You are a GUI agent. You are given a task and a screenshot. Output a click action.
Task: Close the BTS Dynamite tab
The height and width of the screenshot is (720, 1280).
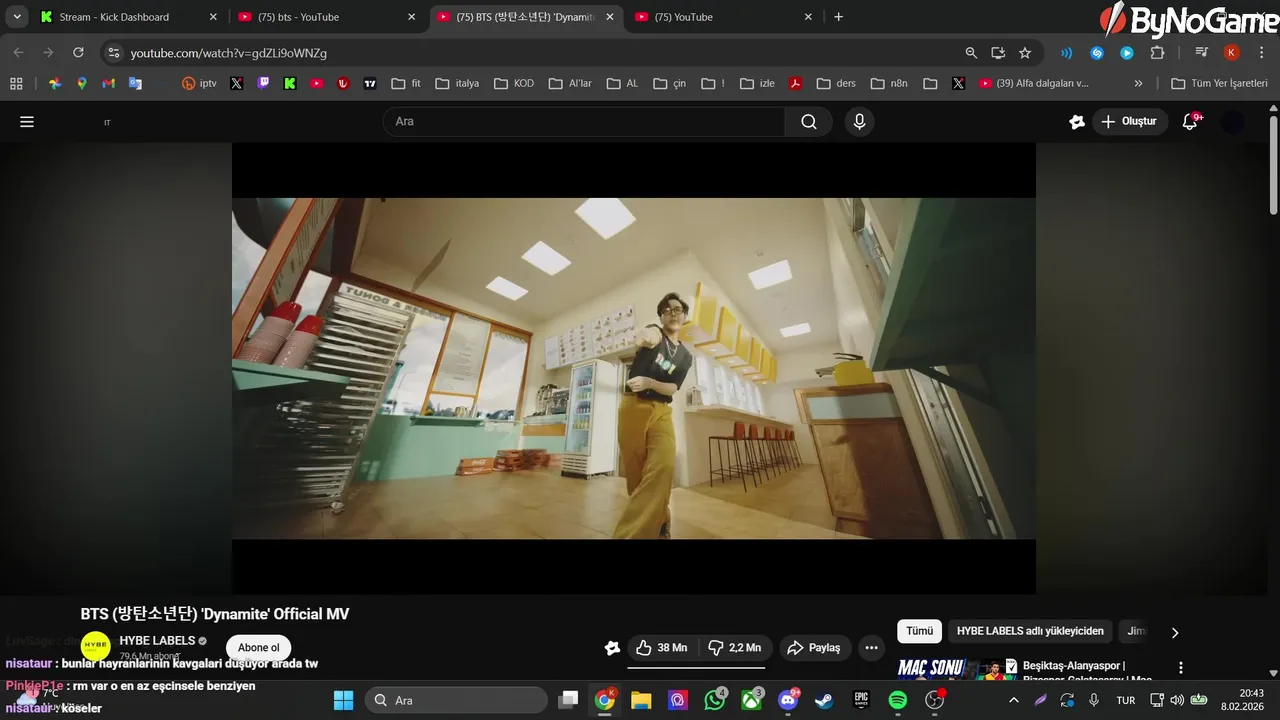pos(610,17)
